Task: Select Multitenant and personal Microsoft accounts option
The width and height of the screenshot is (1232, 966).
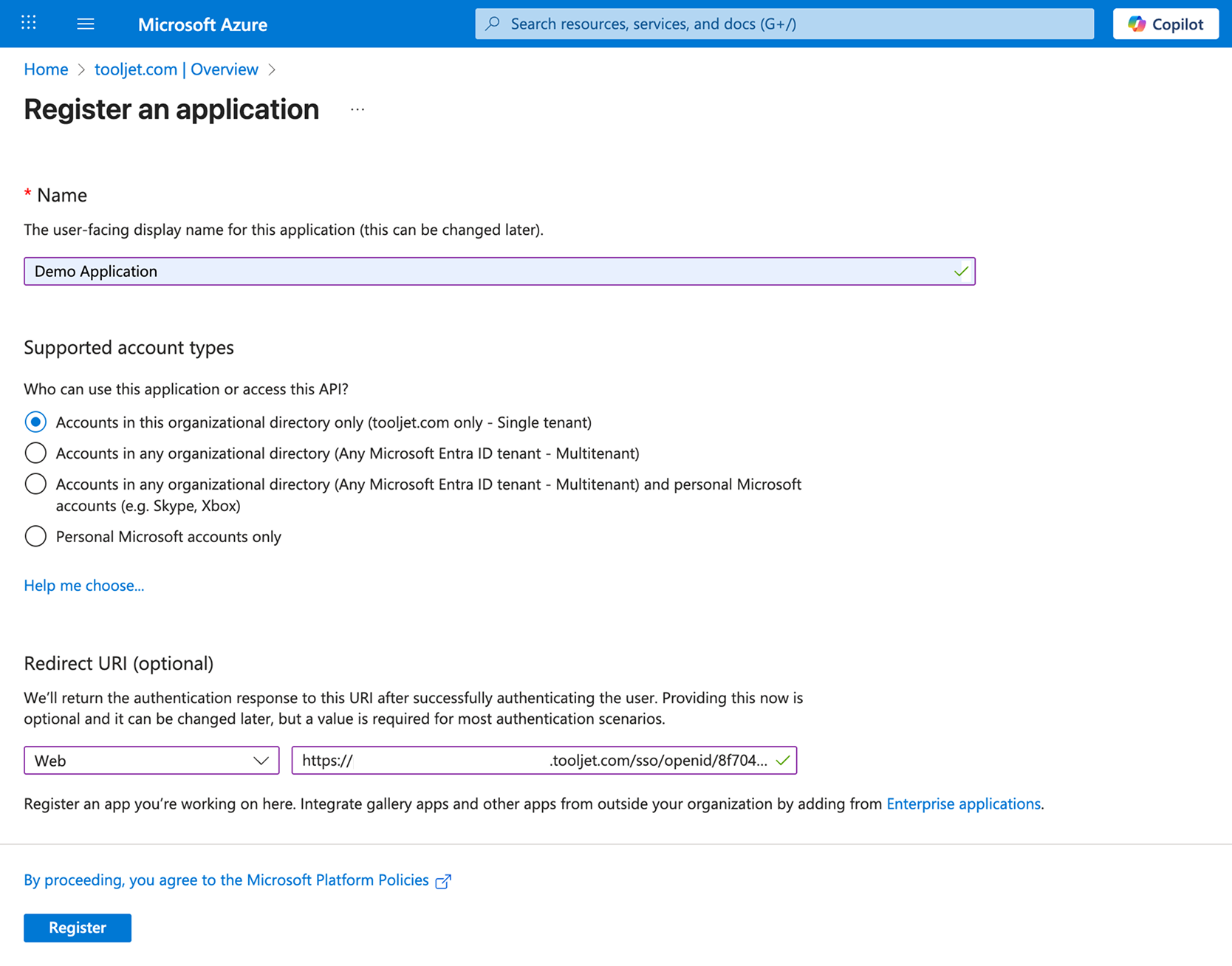Action: coord(35,484)
